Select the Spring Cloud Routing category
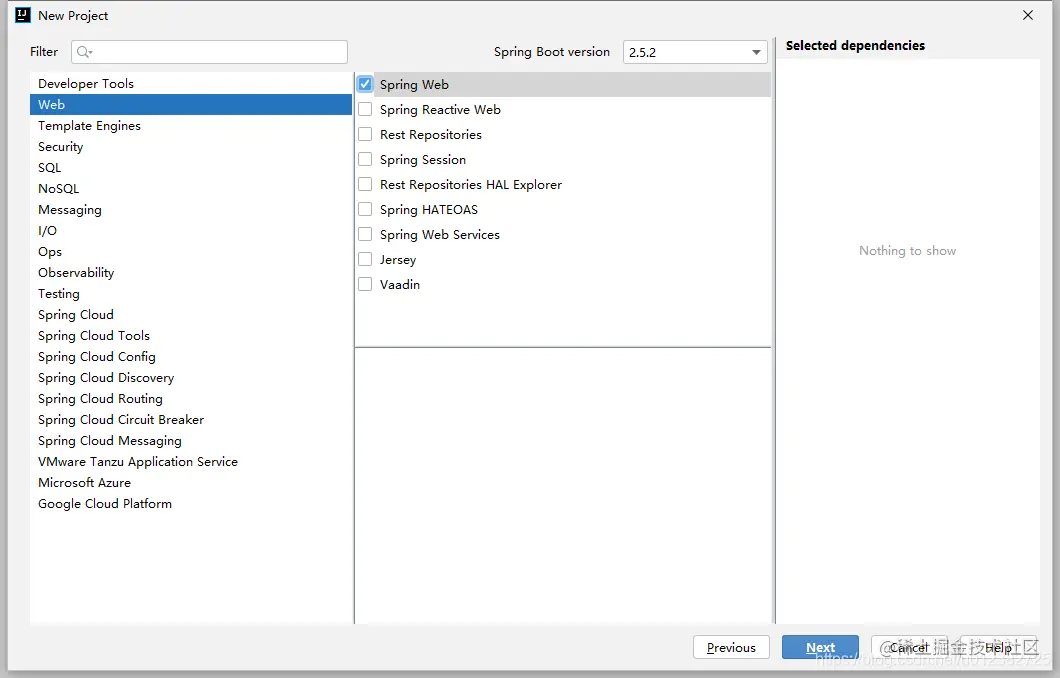The image size is (1060, 678). click(191, 397)
